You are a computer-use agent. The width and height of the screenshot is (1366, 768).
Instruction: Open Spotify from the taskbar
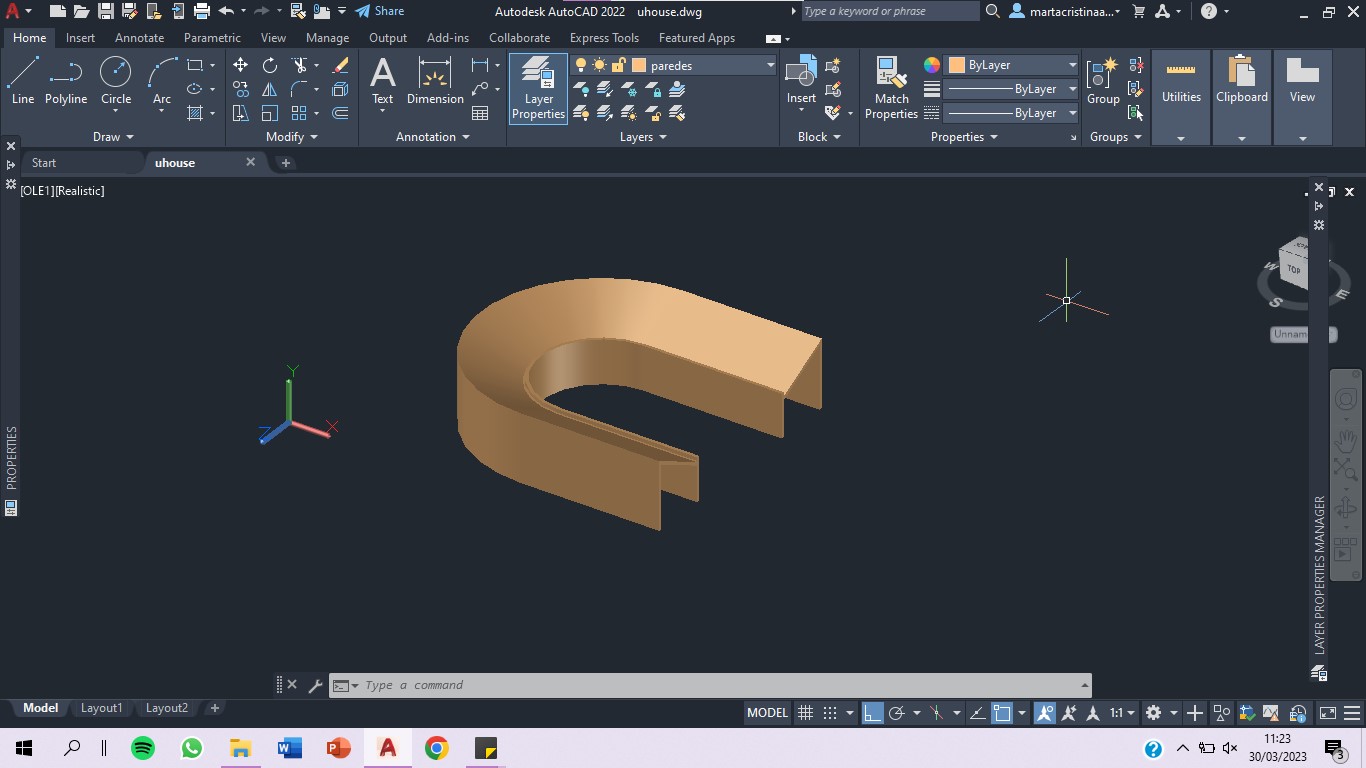click(143, 748)
